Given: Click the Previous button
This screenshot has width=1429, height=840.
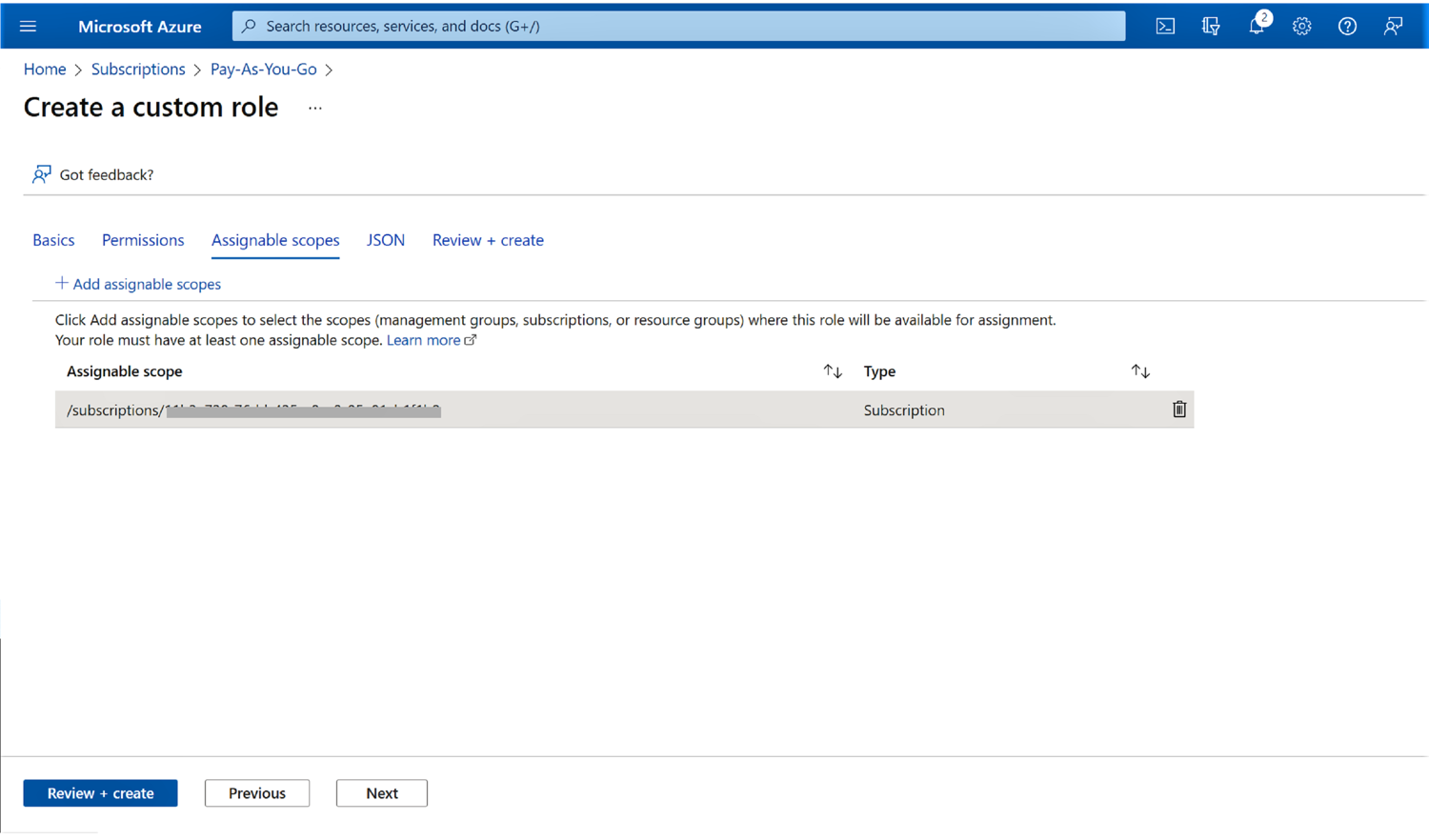Looking at the screenshot, I should click(256, 793).
